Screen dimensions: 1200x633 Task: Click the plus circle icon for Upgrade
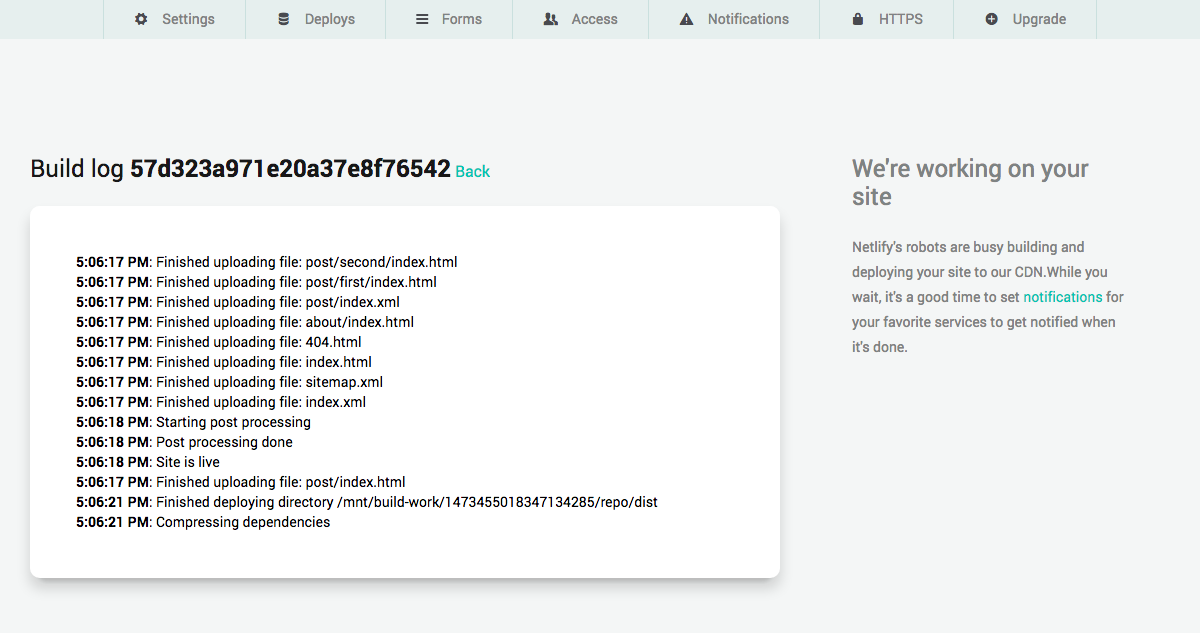point(992,19)
